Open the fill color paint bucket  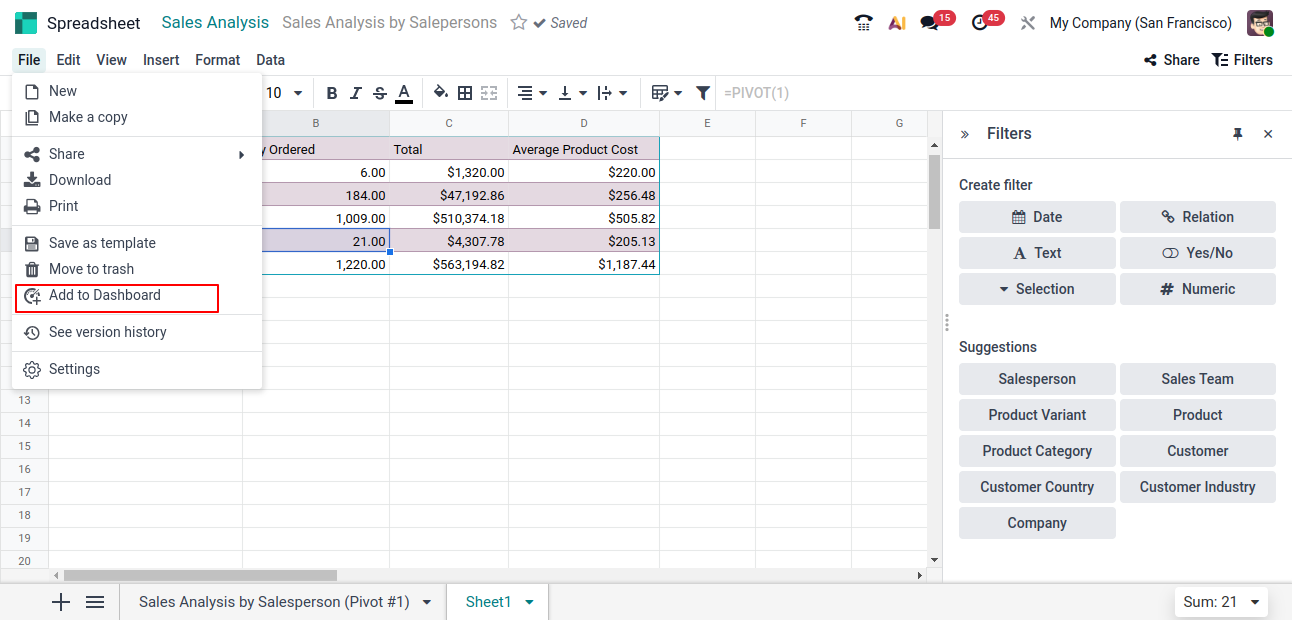[440, 93]
